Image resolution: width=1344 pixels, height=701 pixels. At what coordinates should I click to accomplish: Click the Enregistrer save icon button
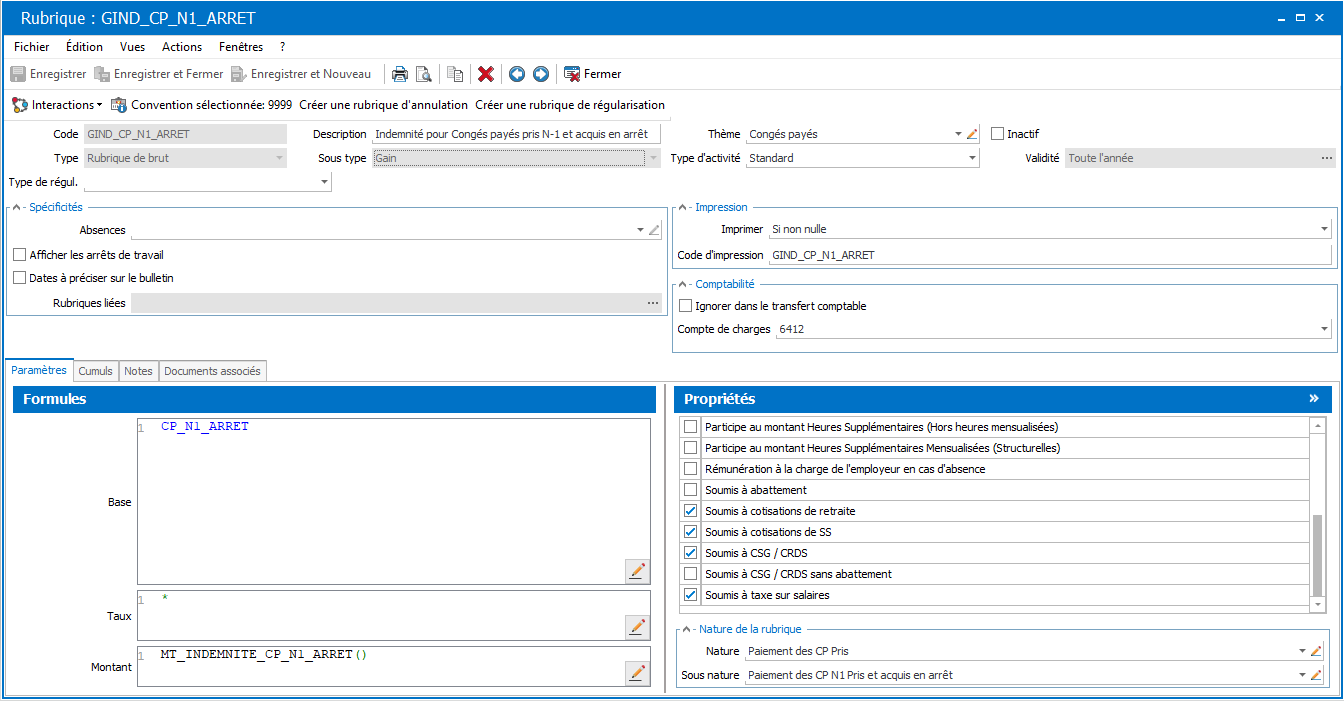18,74
